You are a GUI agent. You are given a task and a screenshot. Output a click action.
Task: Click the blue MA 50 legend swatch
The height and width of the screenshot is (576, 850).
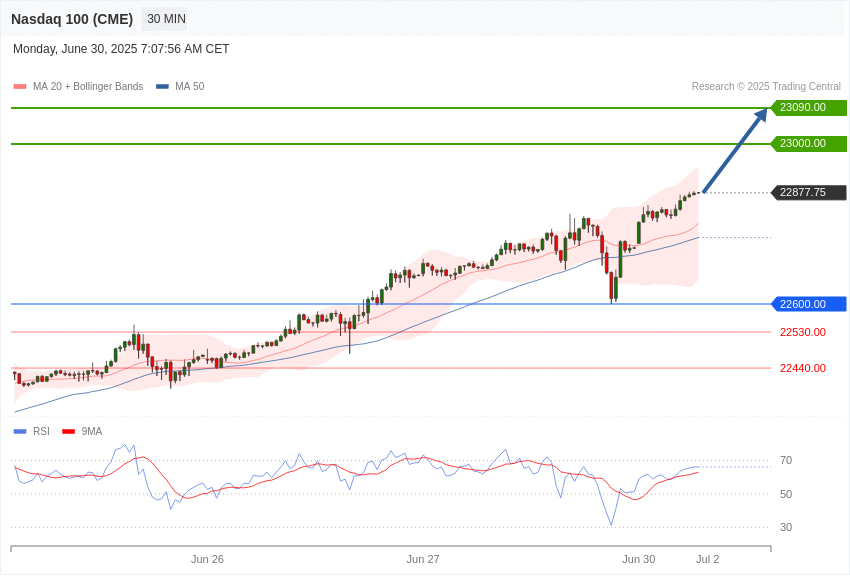coord(162,86)
